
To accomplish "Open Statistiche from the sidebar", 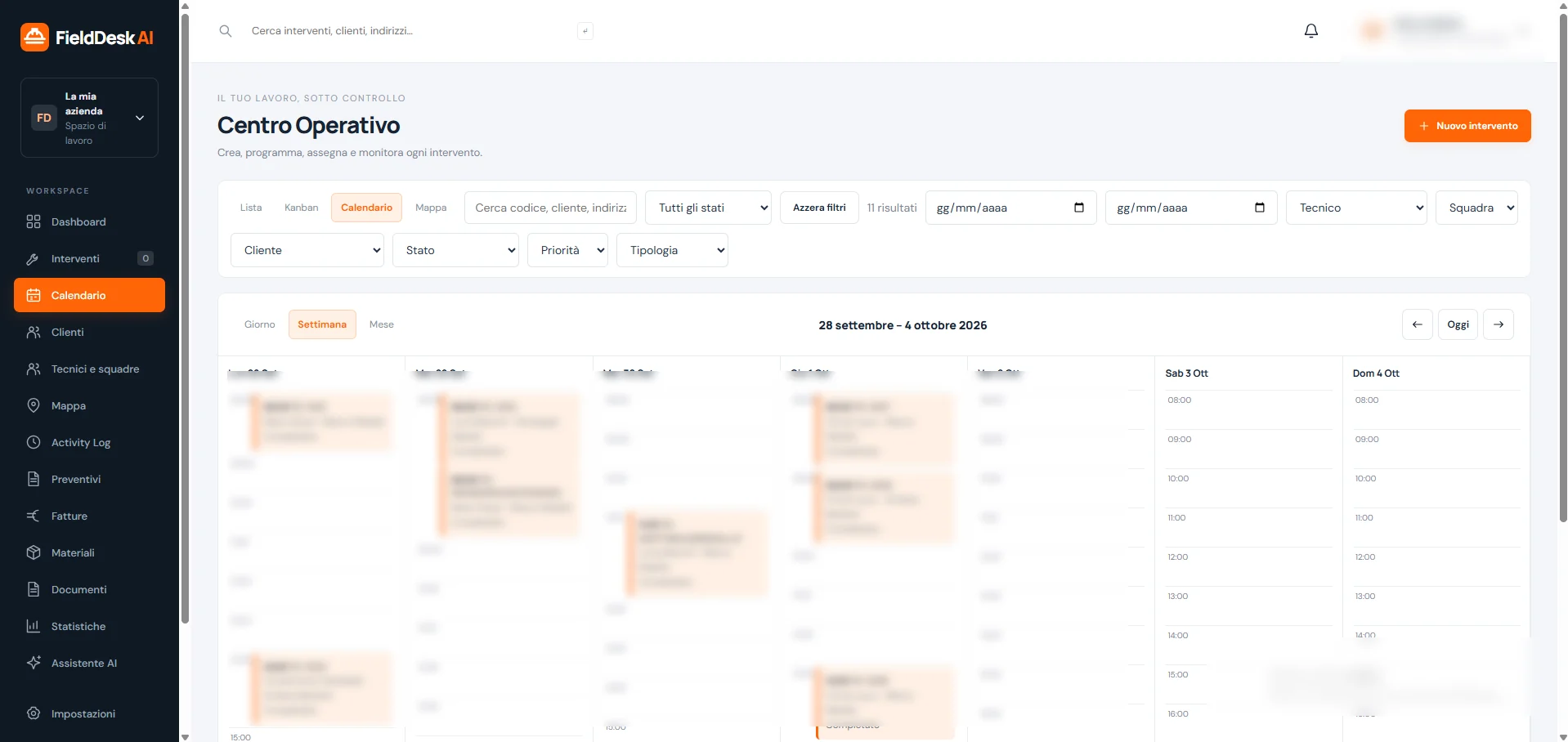I will (89, 626).
